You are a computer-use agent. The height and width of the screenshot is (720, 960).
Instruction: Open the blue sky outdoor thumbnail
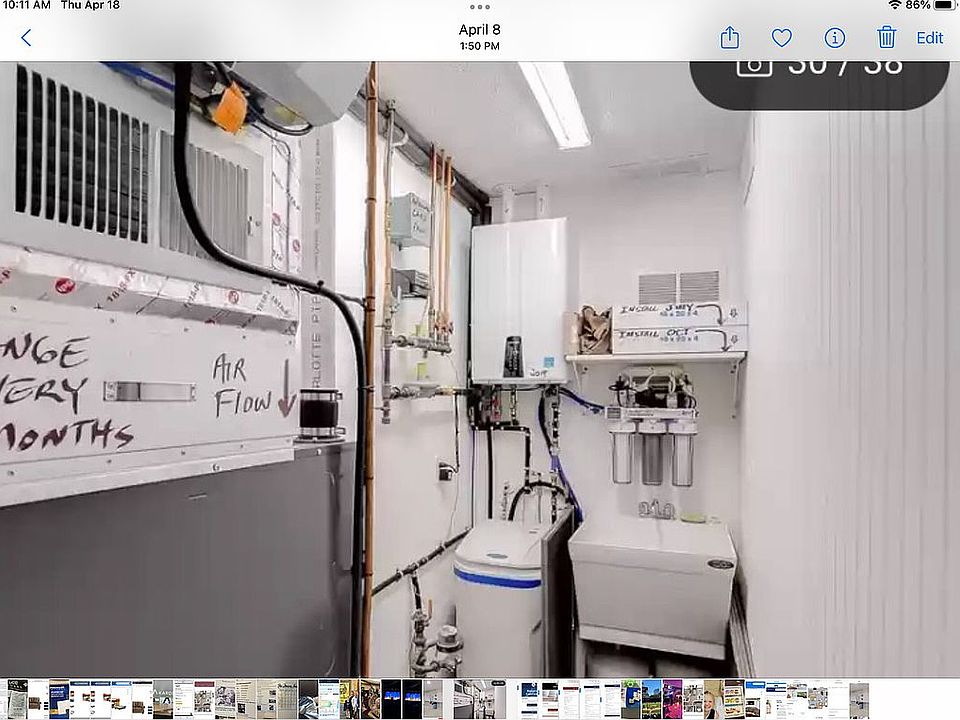coord(651,698)
